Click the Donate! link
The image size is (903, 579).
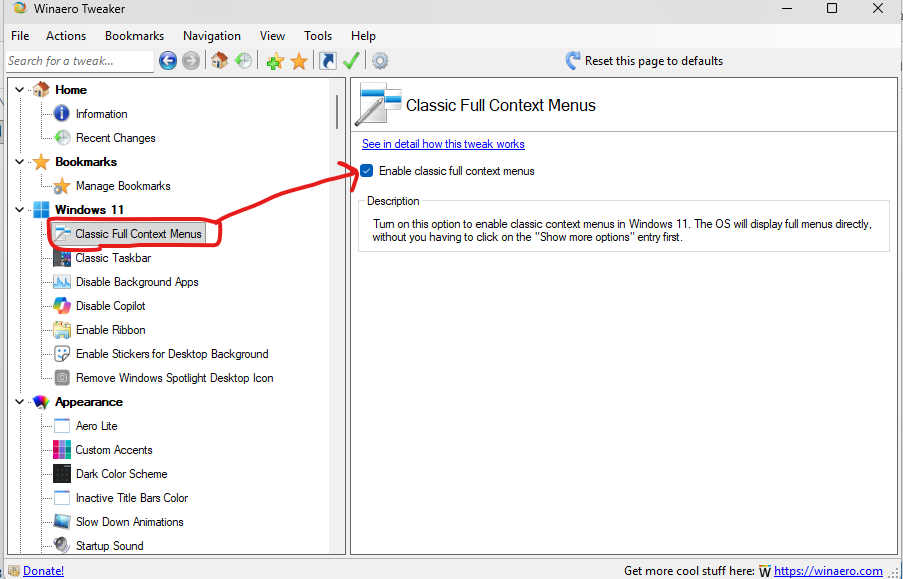click(x=43, y=570)
